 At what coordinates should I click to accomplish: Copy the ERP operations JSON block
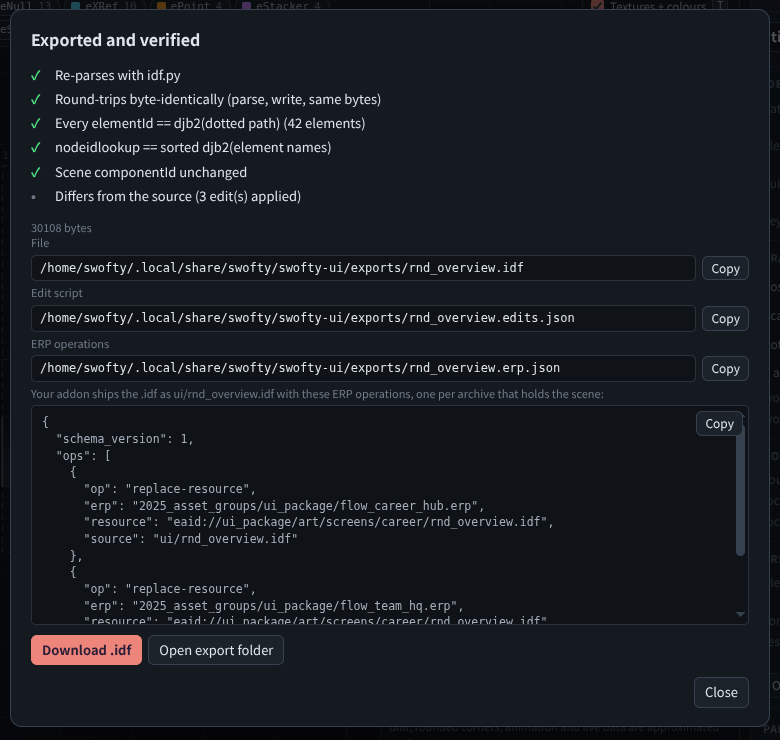tap(719, 424)
